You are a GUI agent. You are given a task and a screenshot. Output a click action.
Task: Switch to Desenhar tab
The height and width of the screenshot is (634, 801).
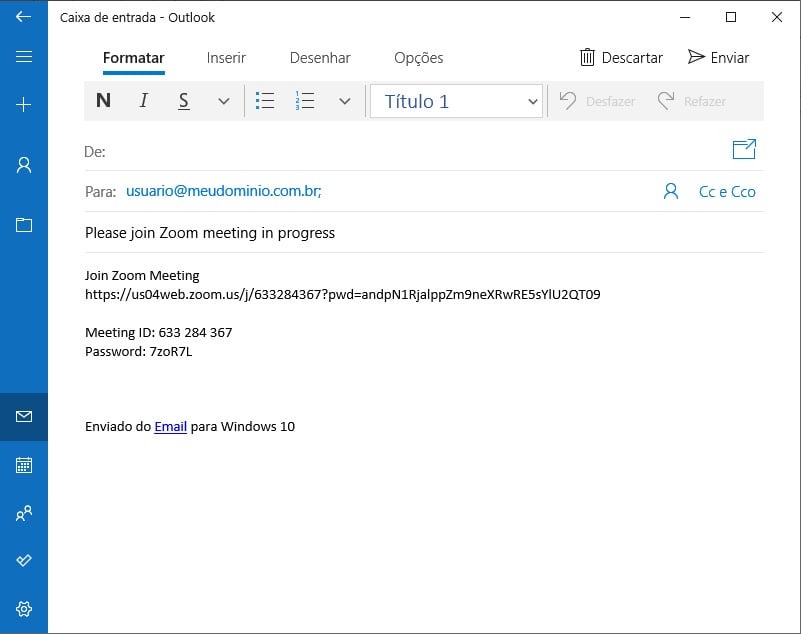point(320,58)
